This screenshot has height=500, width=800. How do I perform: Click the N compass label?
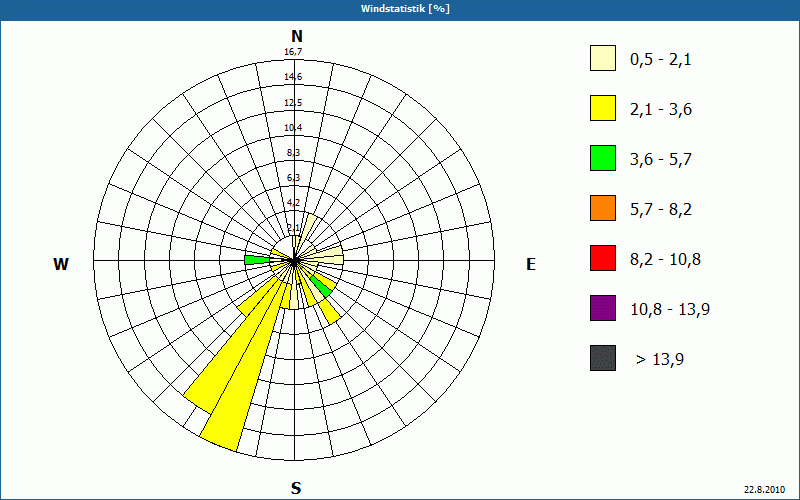pos(297,36)
